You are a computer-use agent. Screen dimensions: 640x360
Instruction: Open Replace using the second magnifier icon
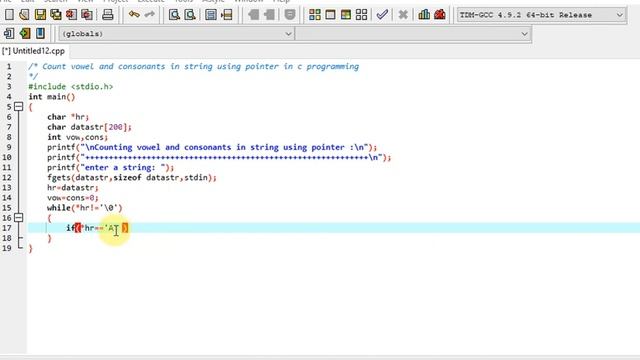click(190, 15)
